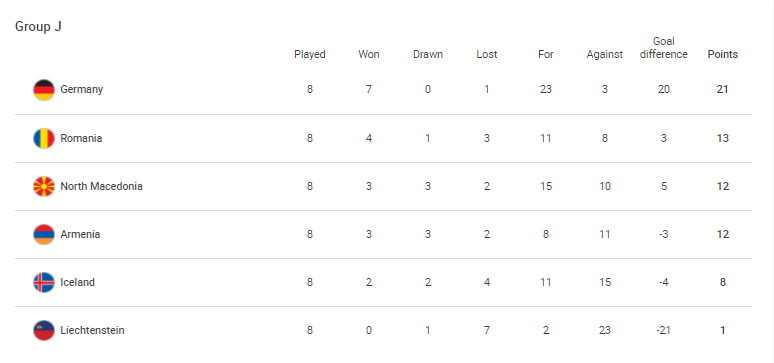This screenshot has width=774, height=363.
Task: Click the Goal difference column header
Action: [663, 48]
